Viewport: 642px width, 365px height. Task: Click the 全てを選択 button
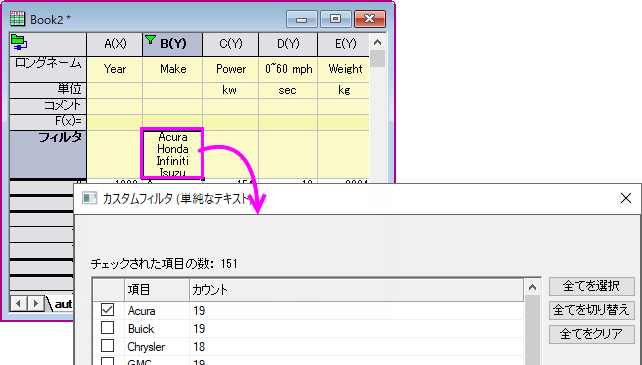[x=592, y=286]
